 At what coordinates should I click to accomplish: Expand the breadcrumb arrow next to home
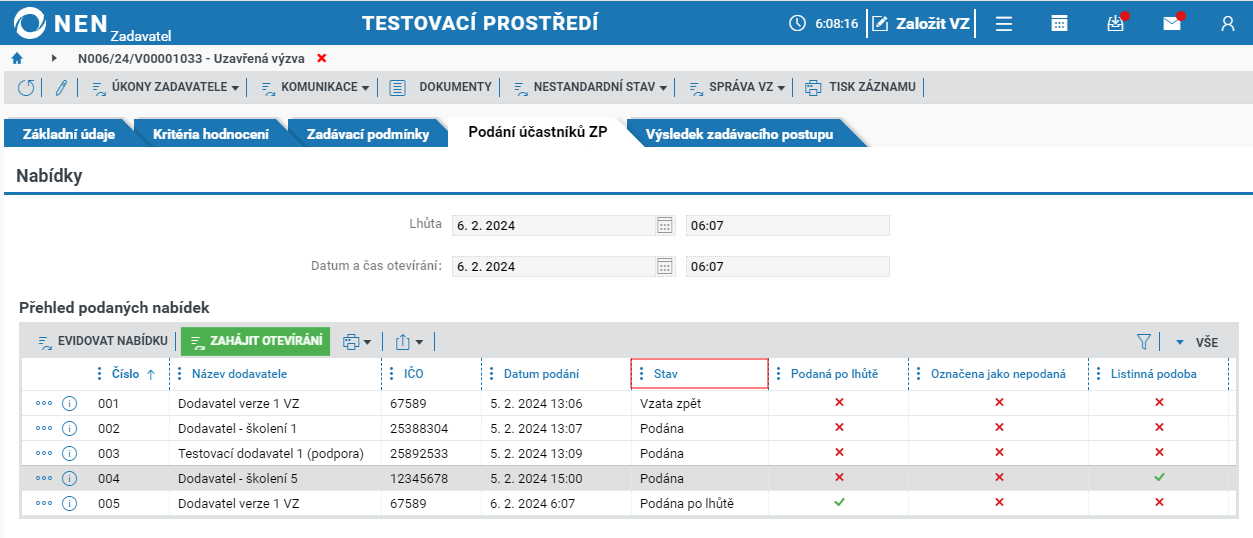tap(54, 59)
